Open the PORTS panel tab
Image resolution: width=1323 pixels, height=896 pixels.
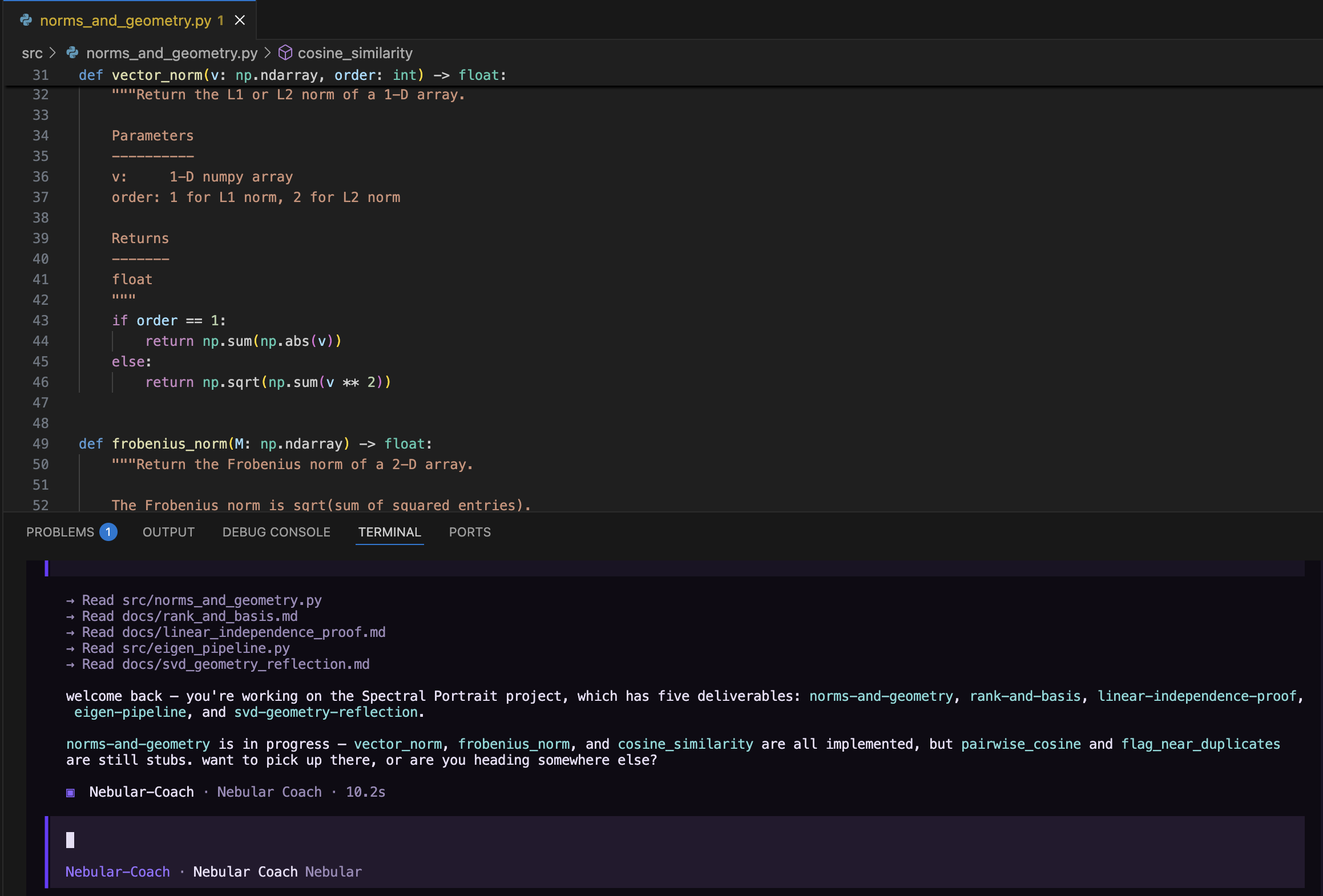click(x=470, y=532)
